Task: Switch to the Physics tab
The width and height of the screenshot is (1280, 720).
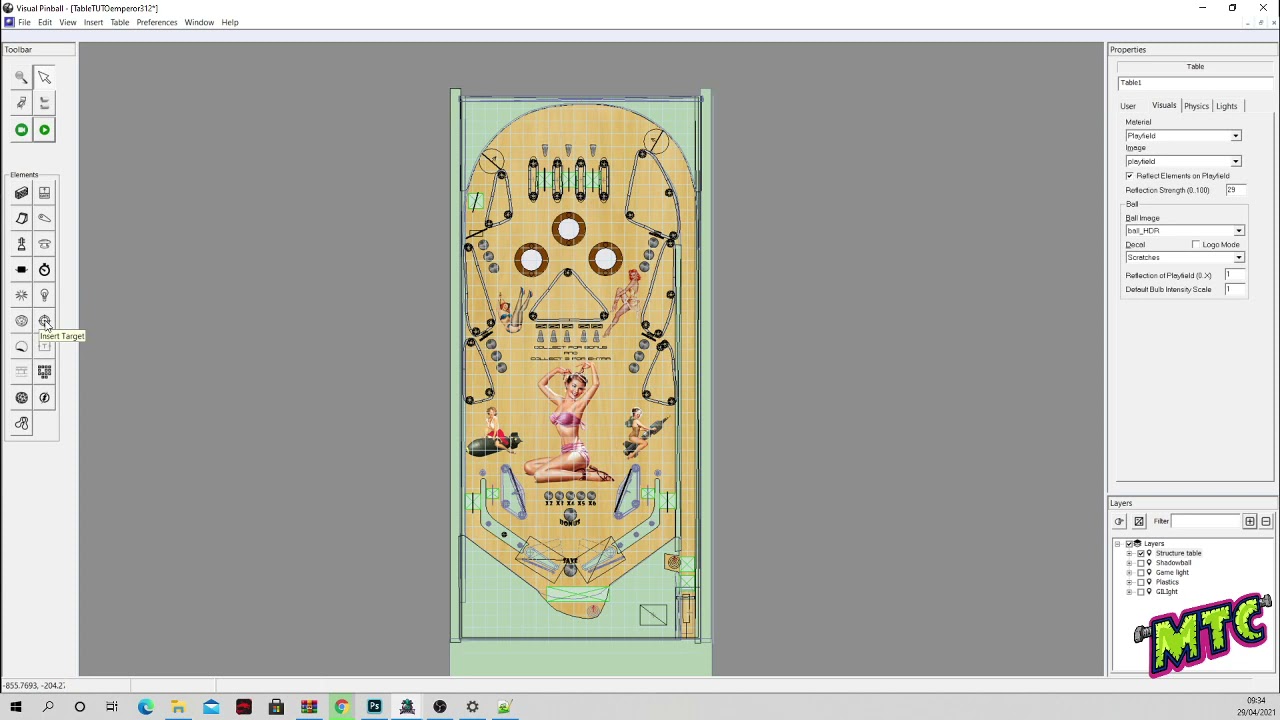Action: pos(1196,106)
